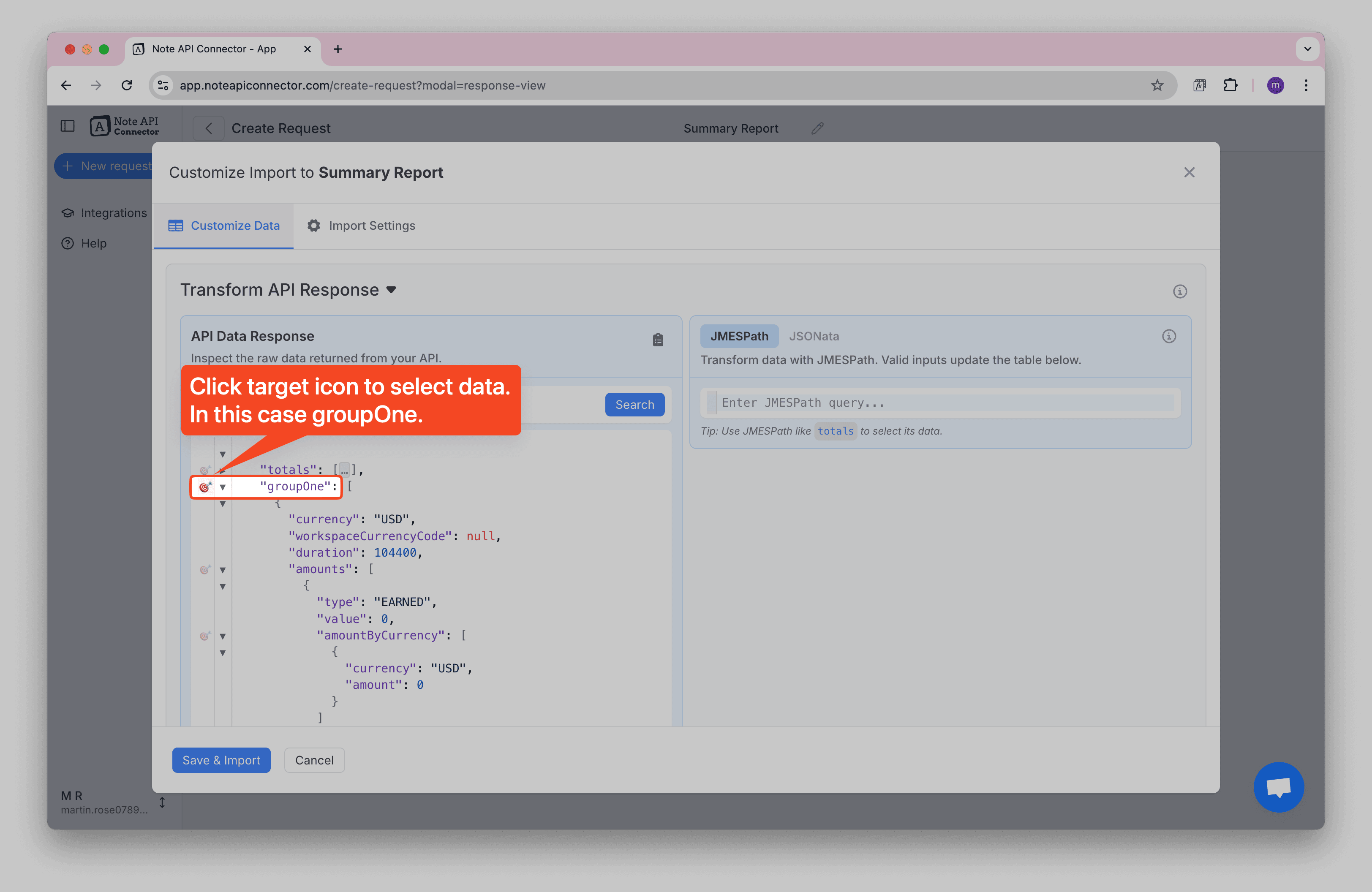Screen dimensions: 1372x892
Task: Switch query mode to JSONata
Action: tap(814, 336)
